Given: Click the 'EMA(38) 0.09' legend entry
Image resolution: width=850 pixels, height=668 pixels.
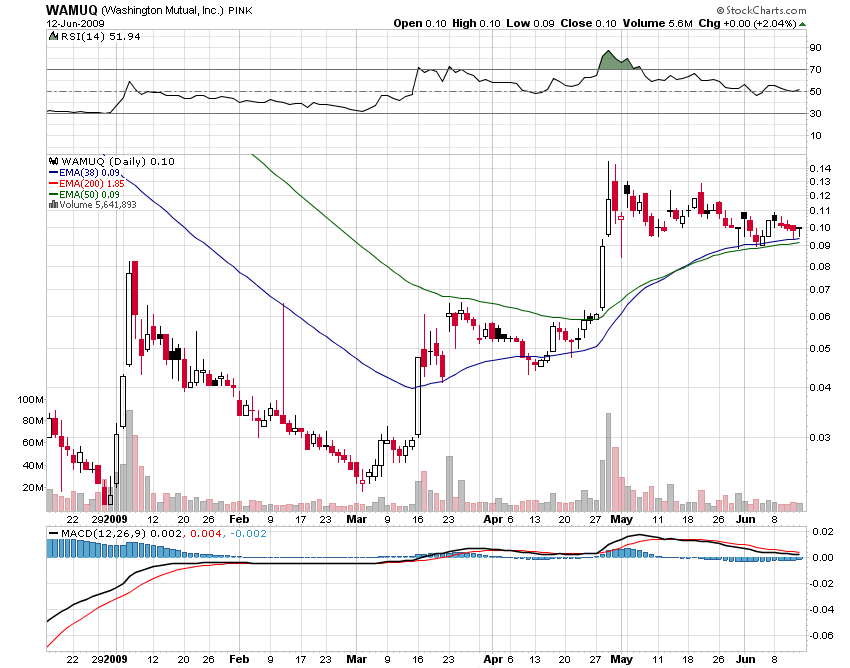Looking at the screenshot, I should pyautogui.click(x=89, y=172).
